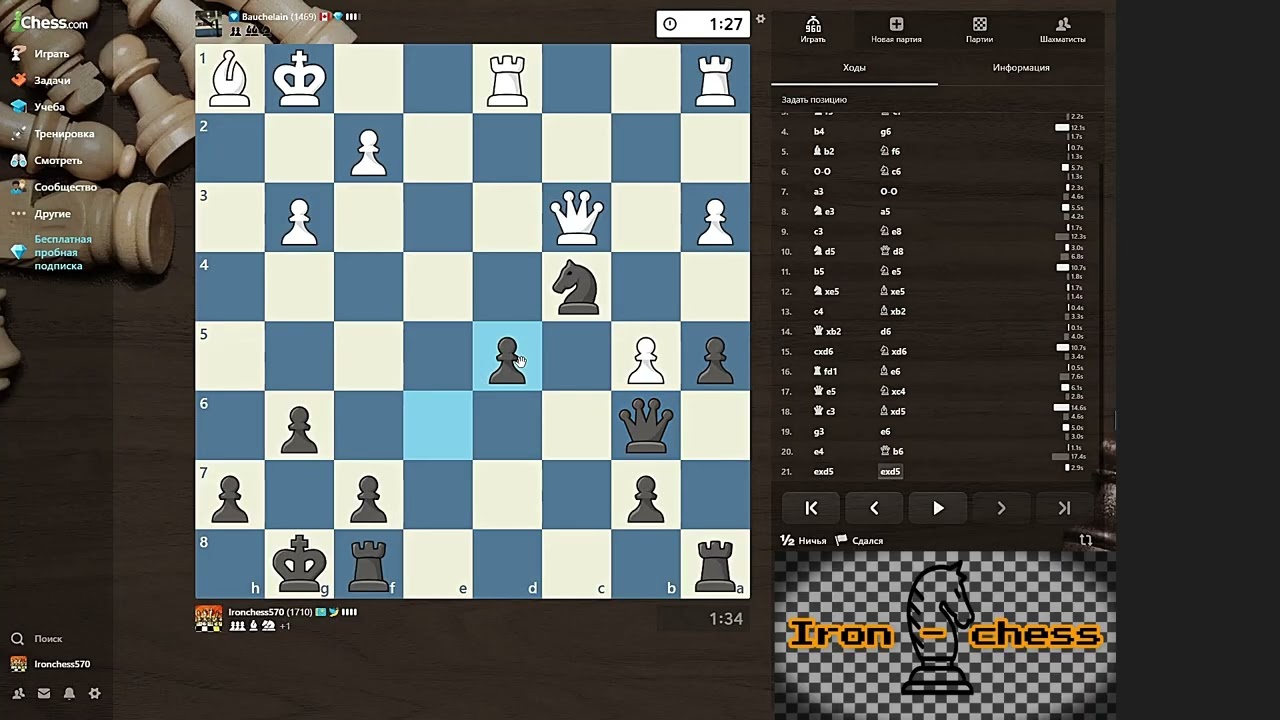Click the white king on g1

click(300, 79)
